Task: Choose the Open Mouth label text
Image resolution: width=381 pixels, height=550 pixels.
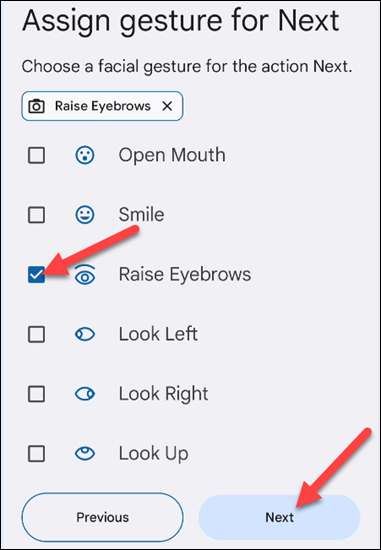Action: (x=172, y=155)
